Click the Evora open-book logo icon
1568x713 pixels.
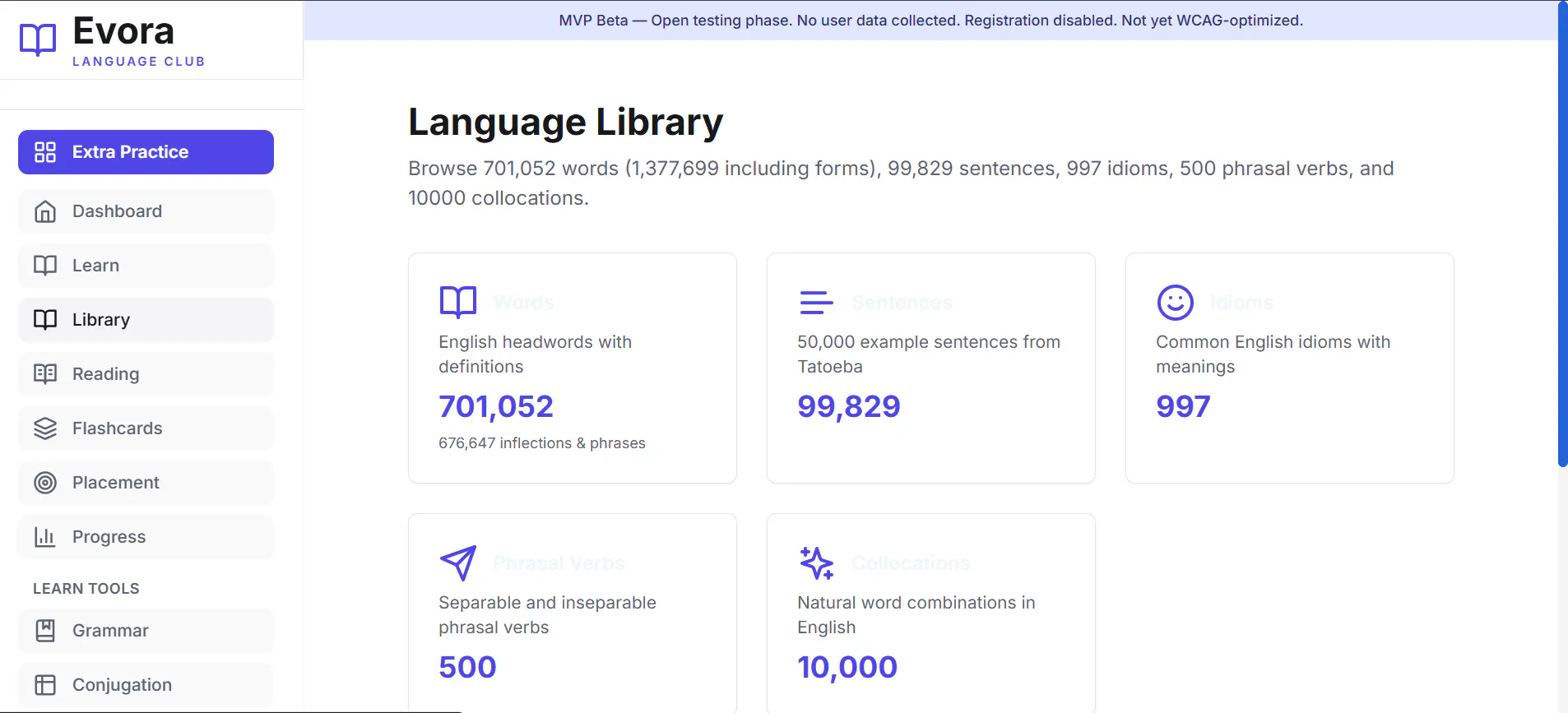coord(38,39)
